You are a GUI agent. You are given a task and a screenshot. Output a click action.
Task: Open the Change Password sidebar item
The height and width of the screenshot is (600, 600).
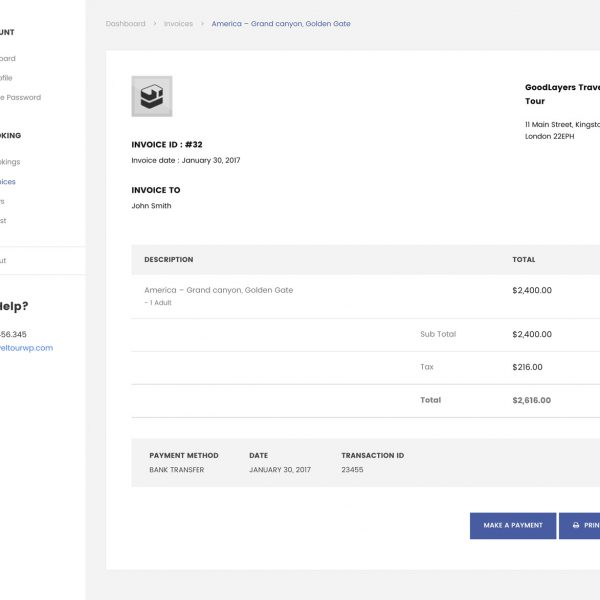20,97
